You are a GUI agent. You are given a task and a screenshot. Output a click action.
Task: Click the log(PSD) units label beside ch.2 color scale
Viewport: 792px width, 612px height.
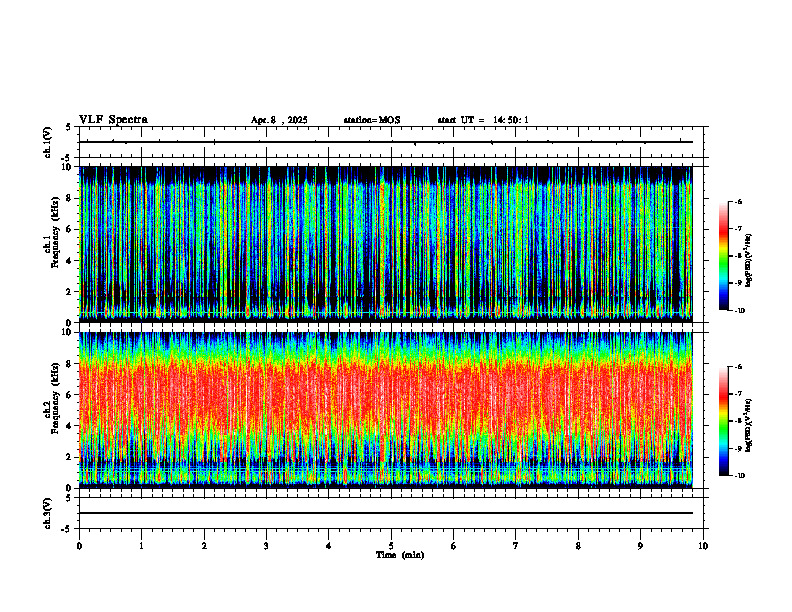pyautogui.click(x=749, y=425)
